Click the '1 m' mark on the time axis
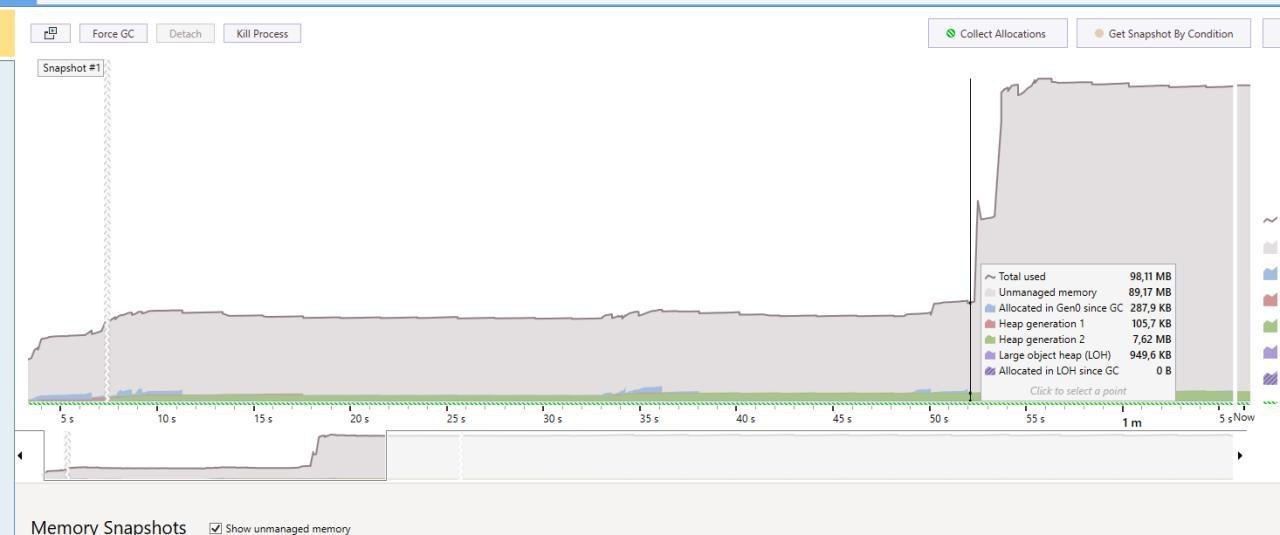1280x535 pixels. click(x=1131, y=422)
